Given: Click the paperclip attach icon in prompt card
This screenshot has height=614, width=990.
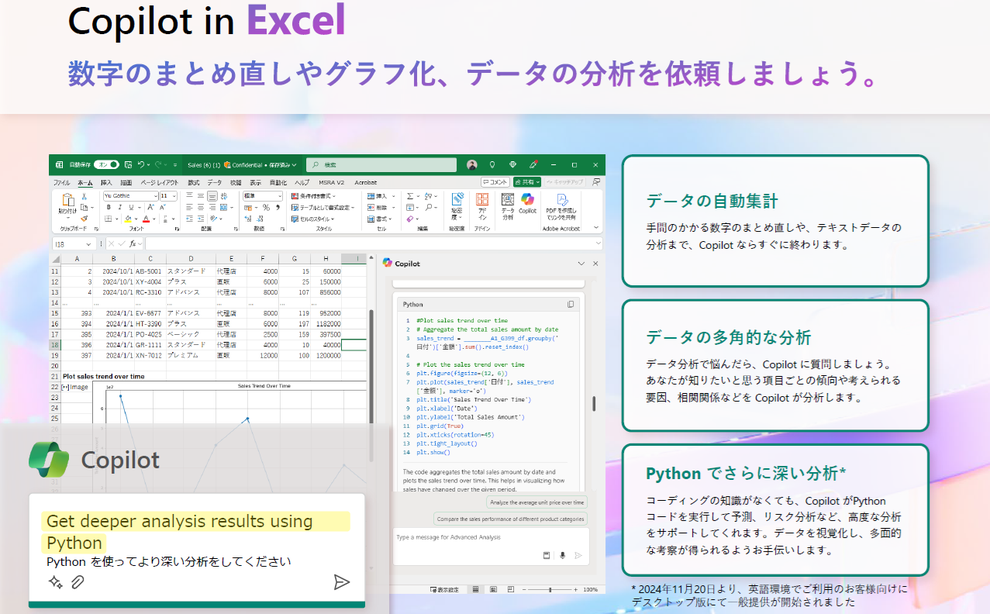Looking at the screenshot, I should (78, 582).
